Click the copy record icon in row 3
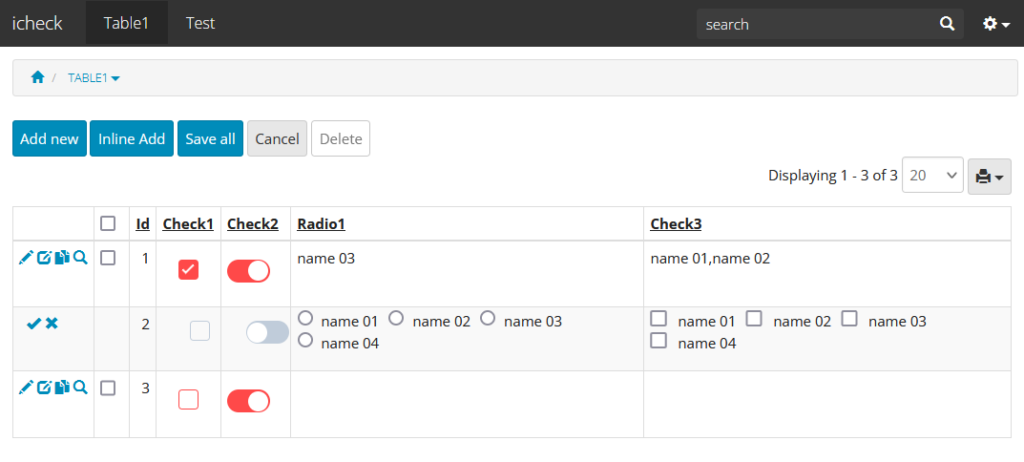The image size is (1024, 462). pyautogui.click(x=62, y=387)
